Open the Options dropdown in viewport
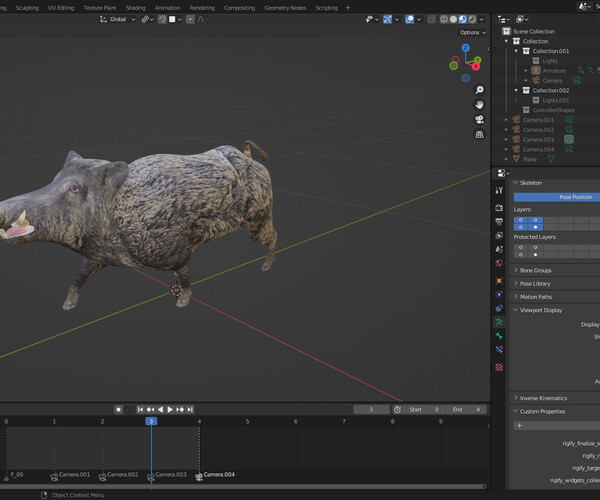This screenshot has width=600, height=500. [473, 33]
